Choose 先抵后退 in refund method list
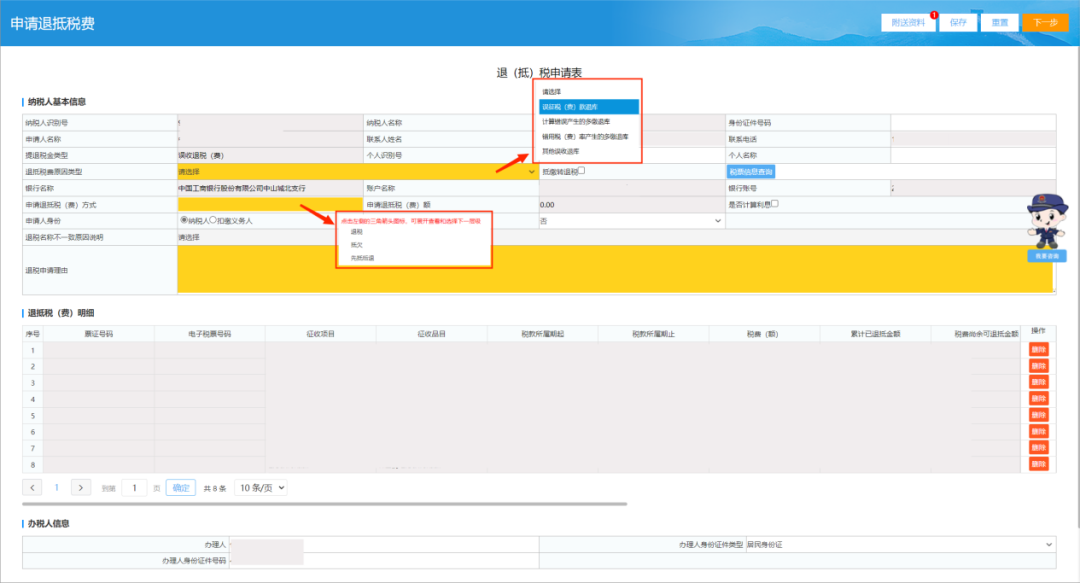 (362, 258)
